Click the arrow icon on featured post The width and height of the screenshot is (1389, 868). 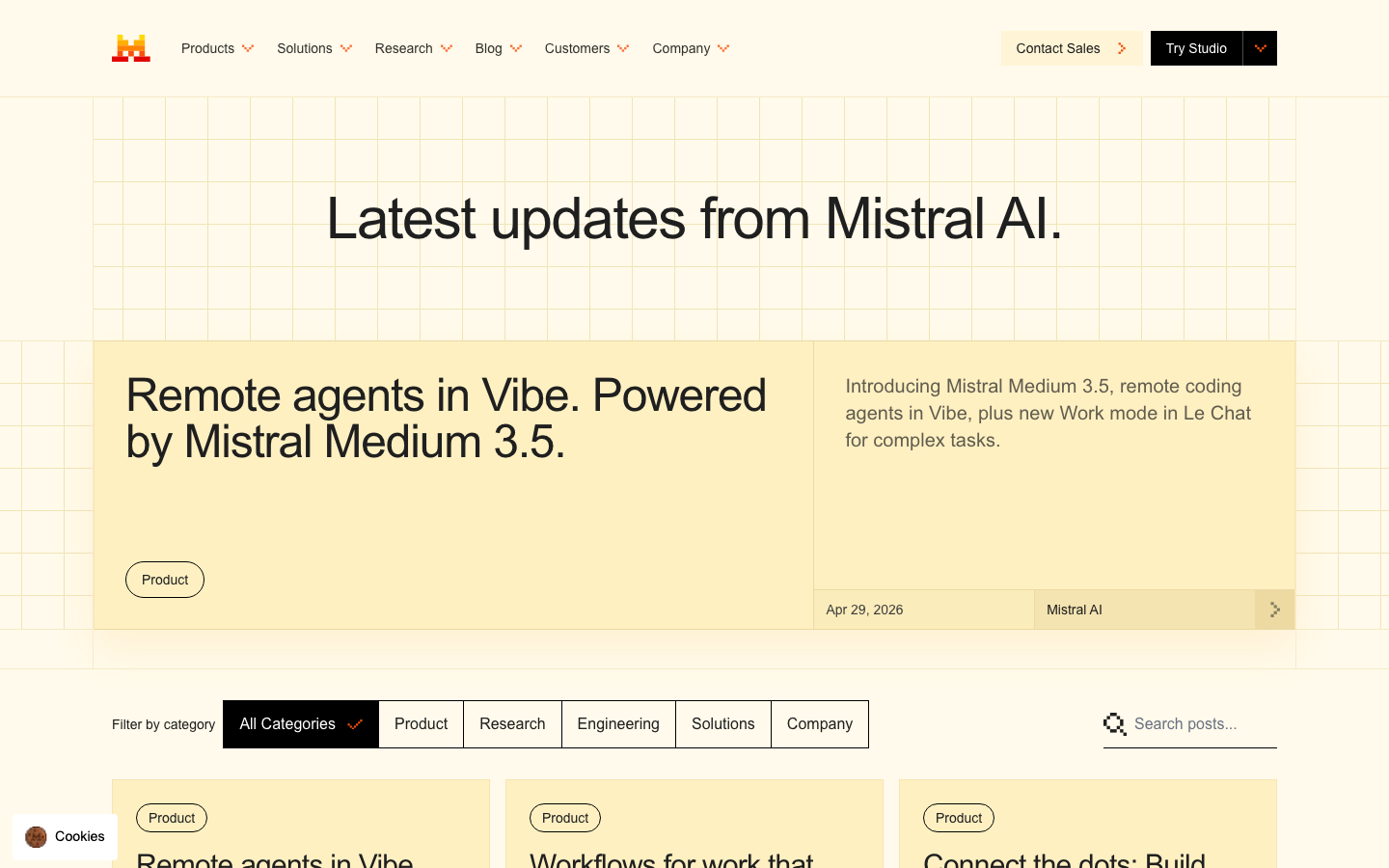point(1274,610)
